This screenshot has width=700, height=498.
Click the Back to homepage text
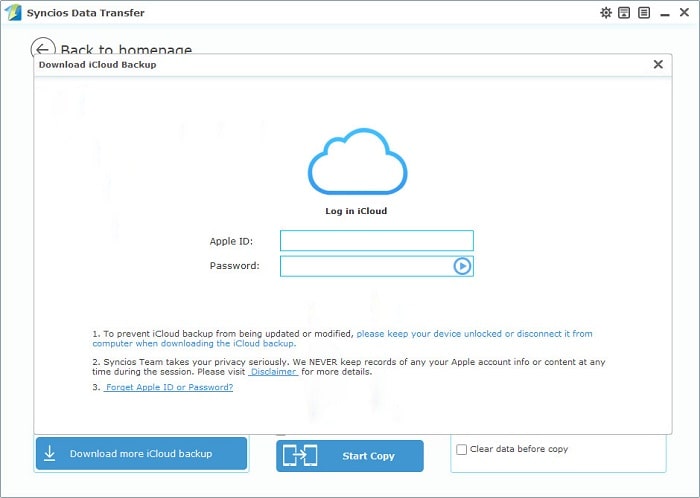(x=126, y=49)
